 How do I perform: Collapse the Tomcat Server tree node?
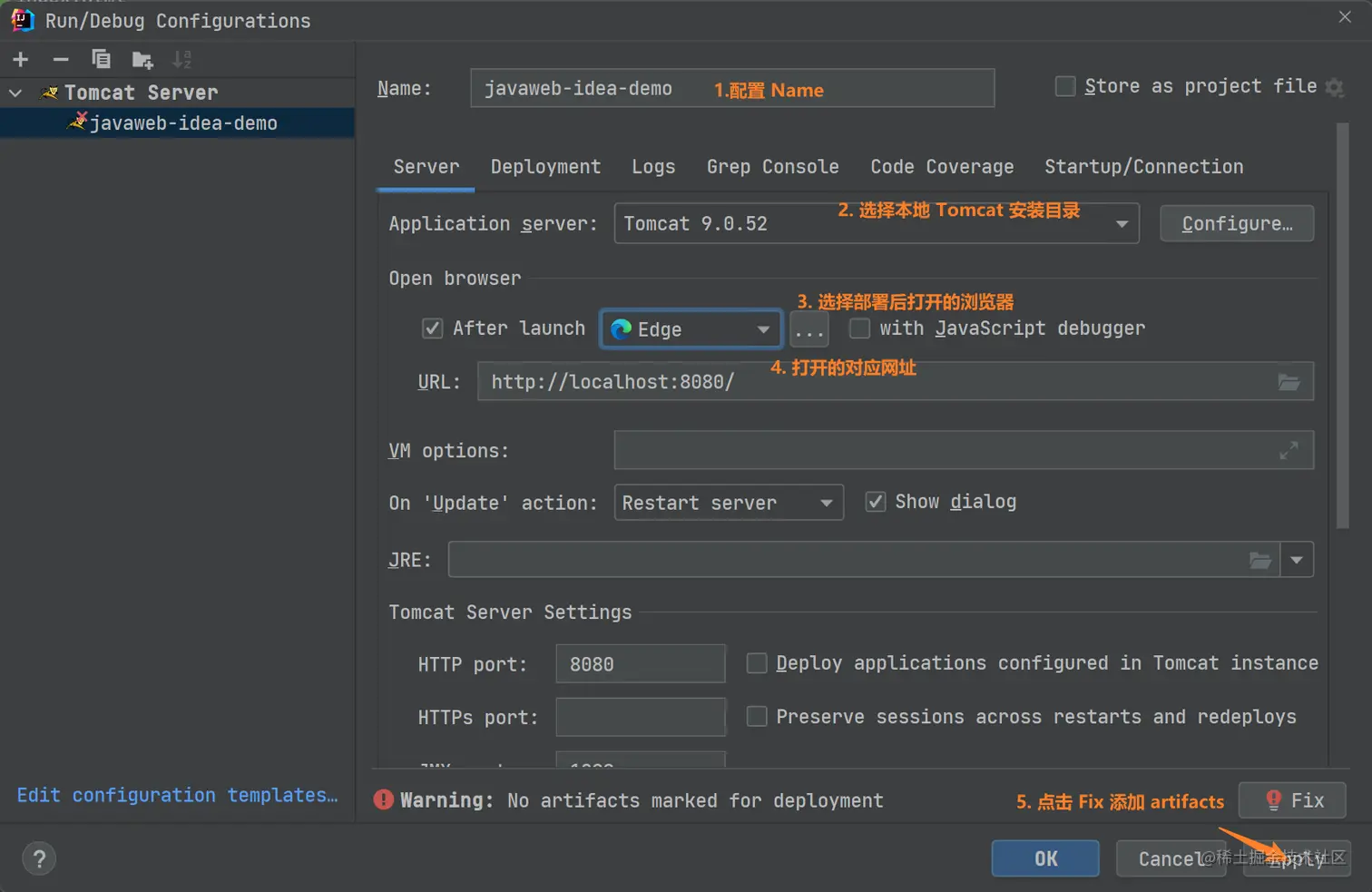(x=15, y=93)
